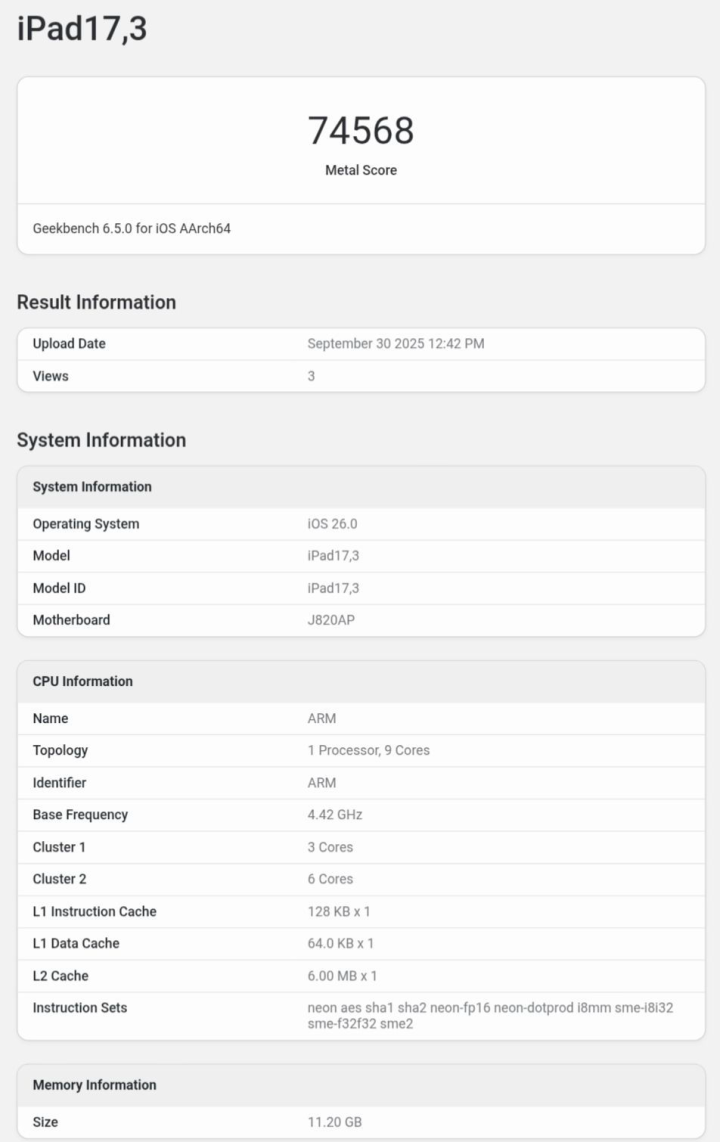
Task: Click the Instruction Sets value text
Action: (490, 1016)
